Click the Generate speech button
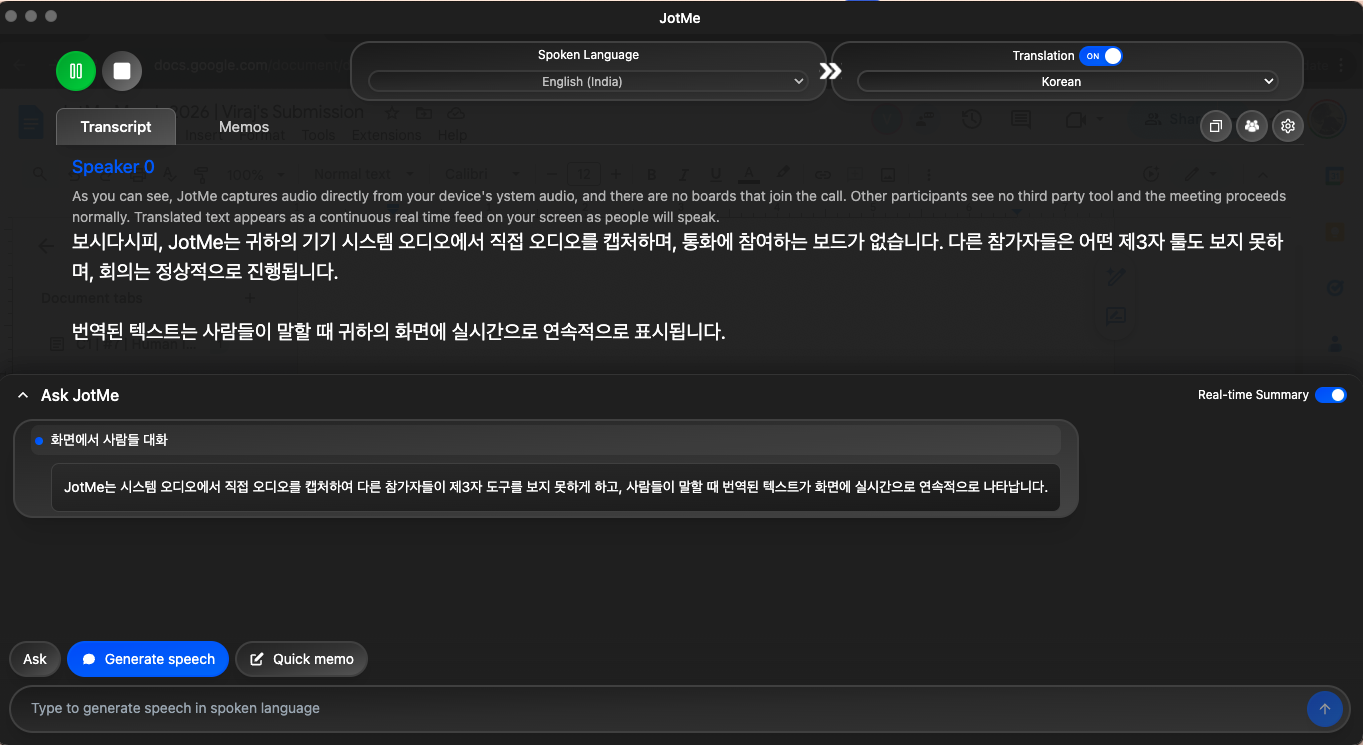 point(148,659)
